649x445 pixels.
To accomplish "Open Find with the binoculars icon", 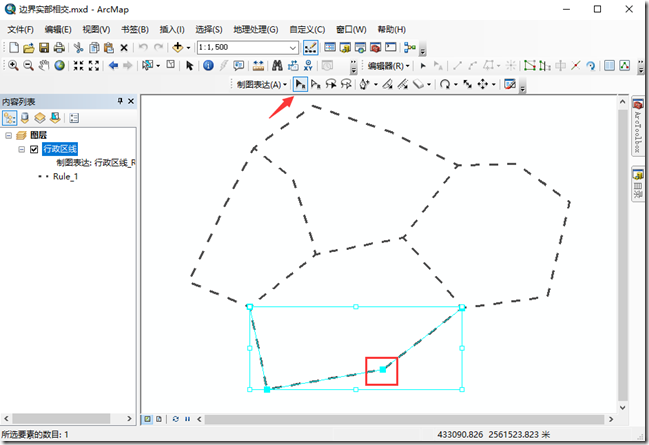I will [277, 65].
